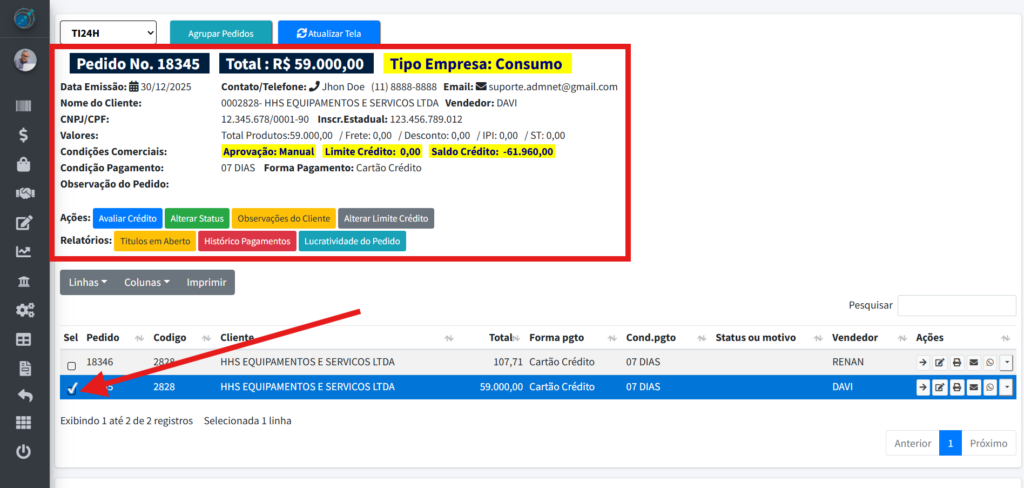Send the DAVI order via WhatsApp icon
The height and width of the screenshot is (488, 1024).
pos(989,387)
